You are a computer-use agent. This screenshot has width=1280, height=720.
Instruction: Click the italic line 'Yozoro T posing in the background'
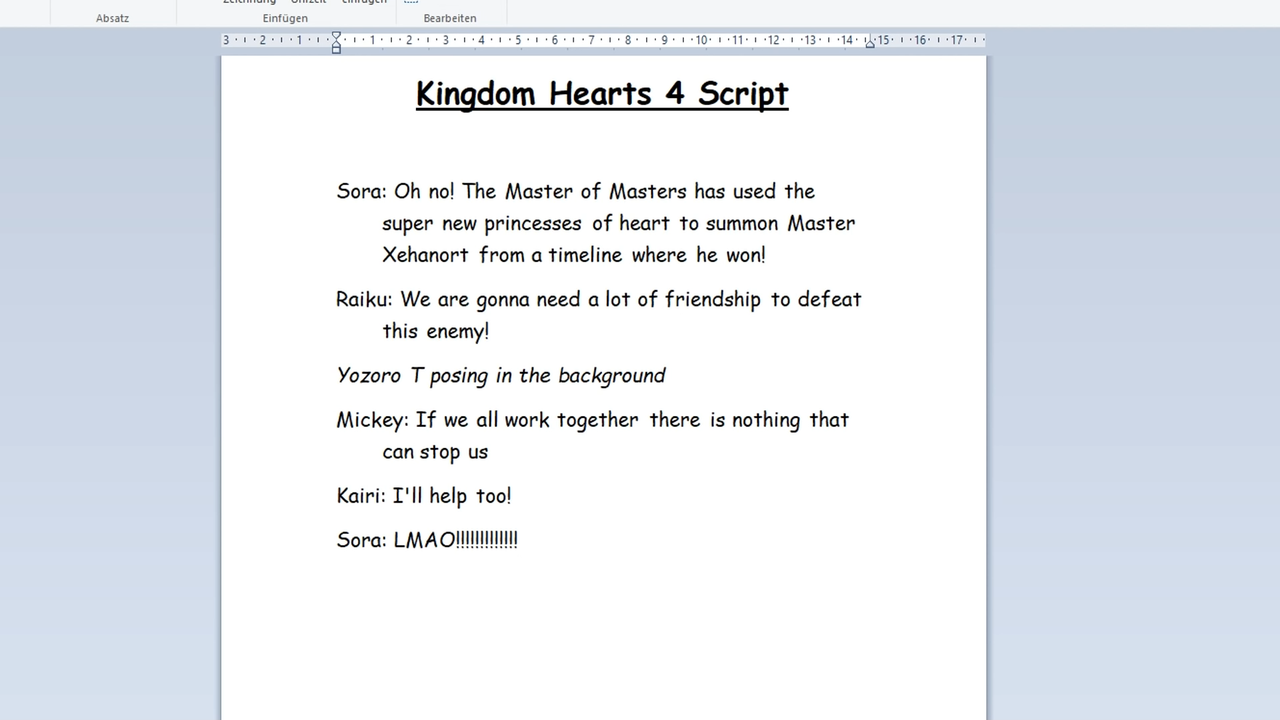coord(501,375)
